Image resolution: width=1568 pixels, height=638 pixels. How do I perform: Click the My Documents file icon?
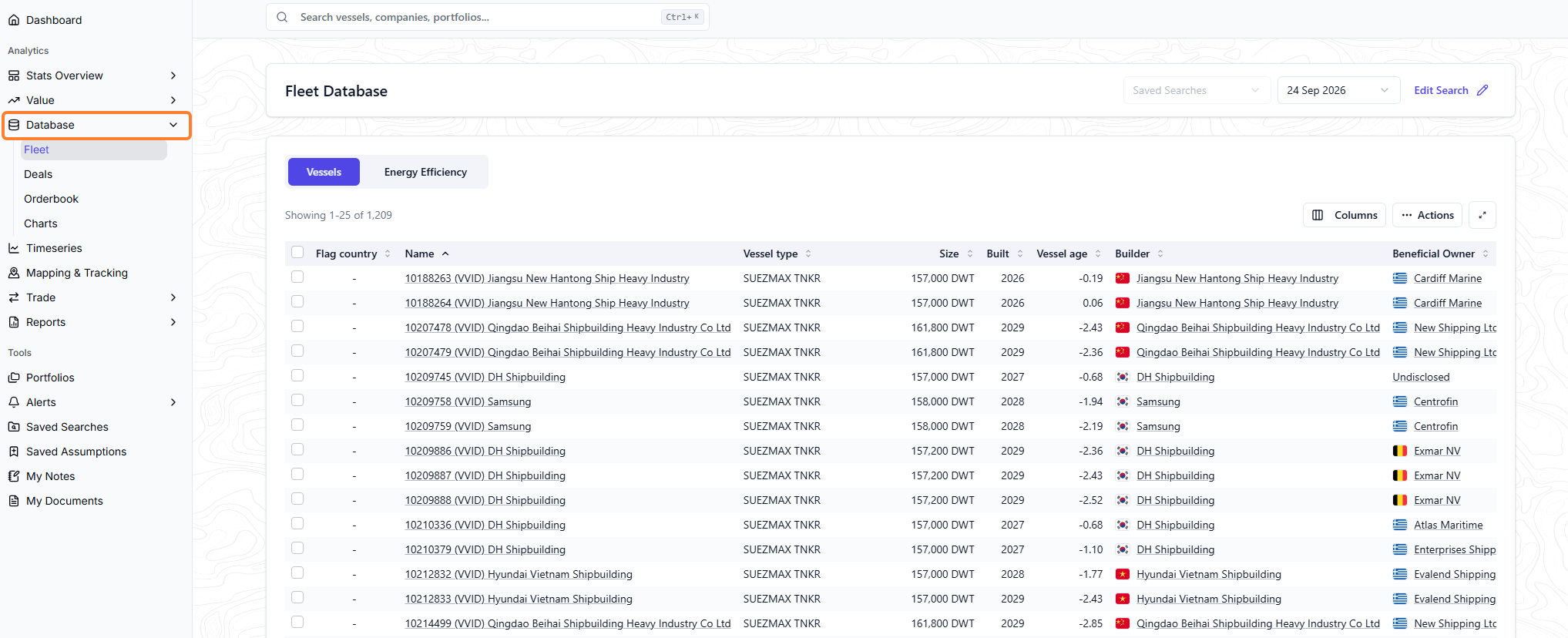click(14, 501)
